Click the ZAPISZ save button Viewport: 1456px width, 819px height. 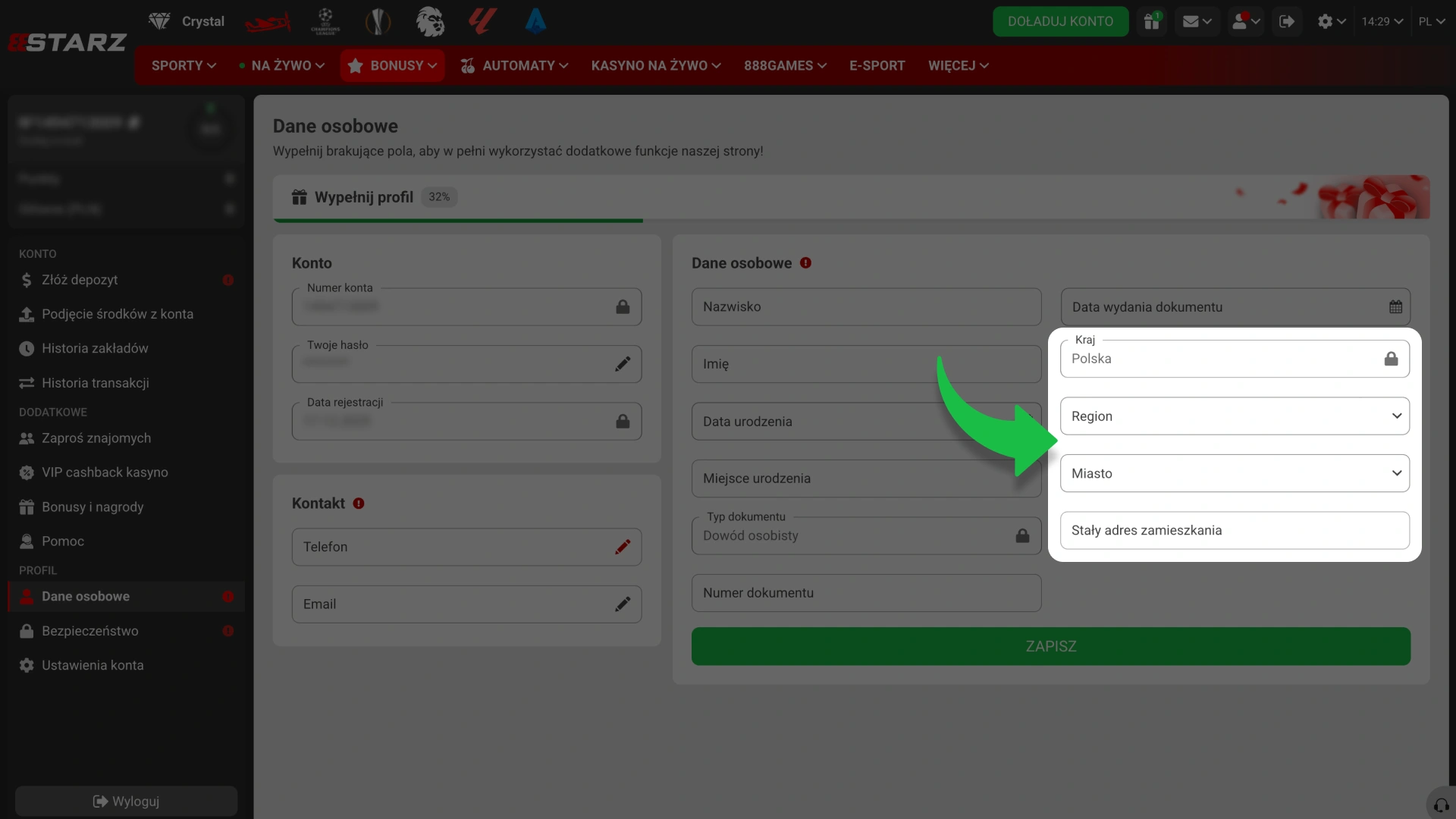pos(1050,646)
